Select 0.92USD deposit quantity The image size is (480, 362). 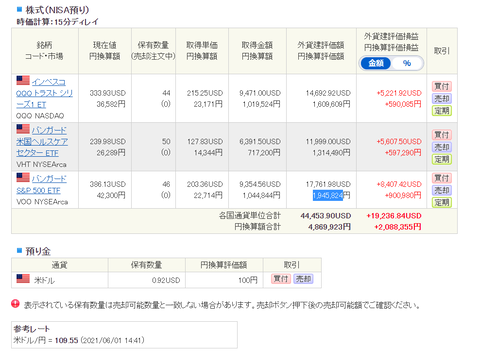pyautogui.click(x=166, y=280)
